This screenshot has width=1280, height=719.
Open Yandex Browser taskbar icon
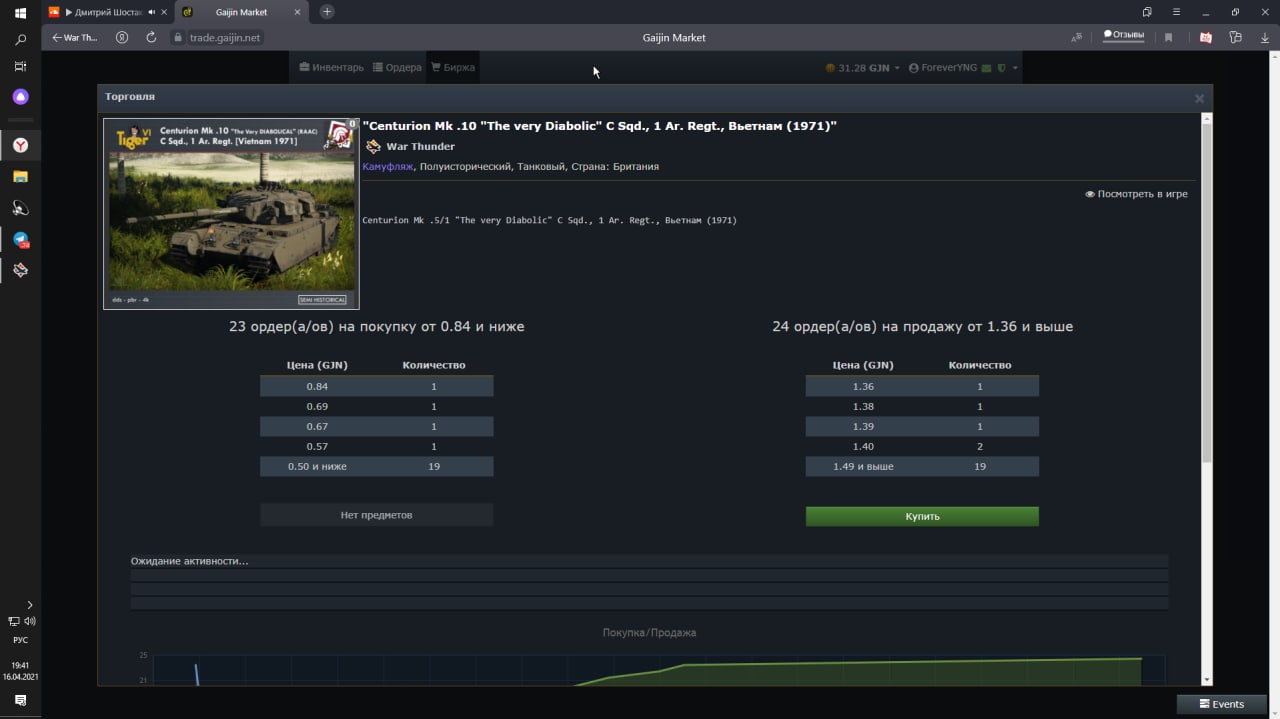pos(20,145)
